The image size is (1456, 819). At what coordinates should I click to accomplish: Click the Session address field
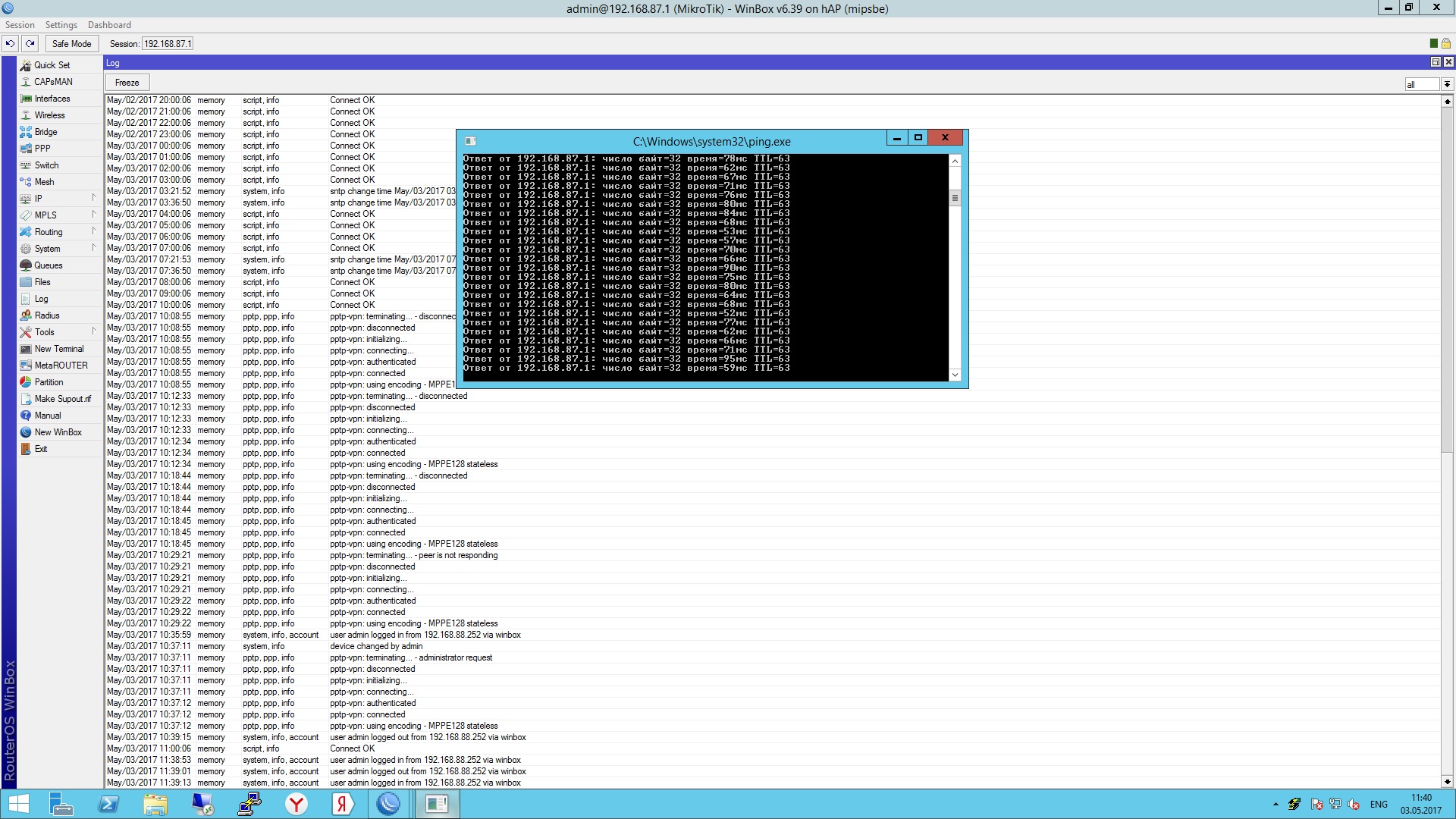coord(168,44)
